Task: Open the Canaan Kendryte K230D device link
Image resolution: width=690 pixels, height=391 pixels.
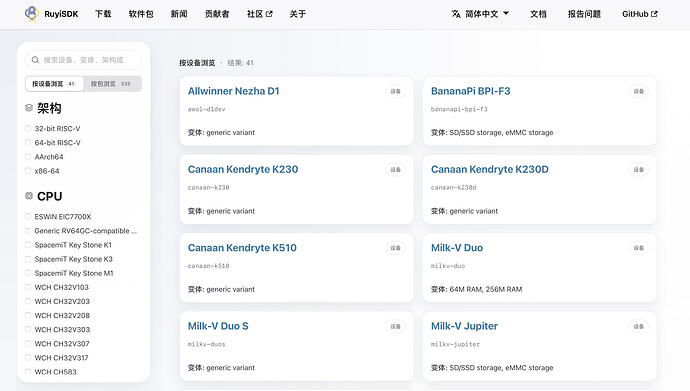Action: pyautogui.click(x=489, y=169)
